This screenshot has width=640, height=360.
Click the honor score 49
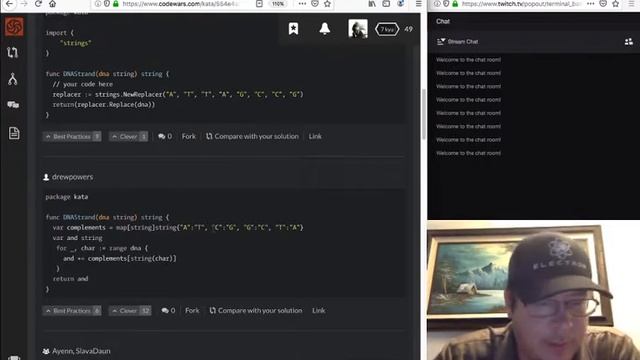tap(408, 29)
